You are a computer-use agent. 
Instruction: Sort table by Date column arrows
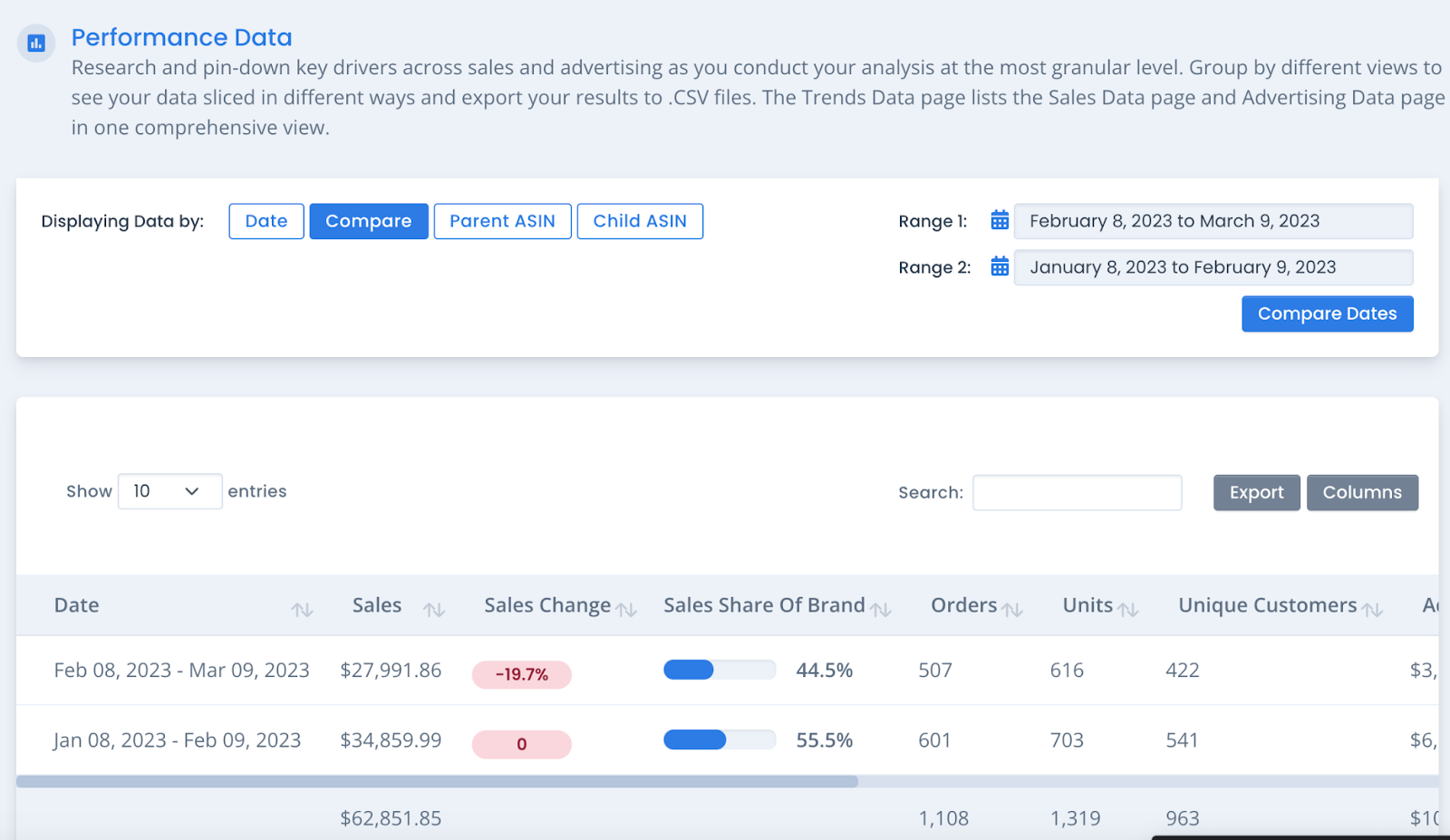tap(302, 610)
